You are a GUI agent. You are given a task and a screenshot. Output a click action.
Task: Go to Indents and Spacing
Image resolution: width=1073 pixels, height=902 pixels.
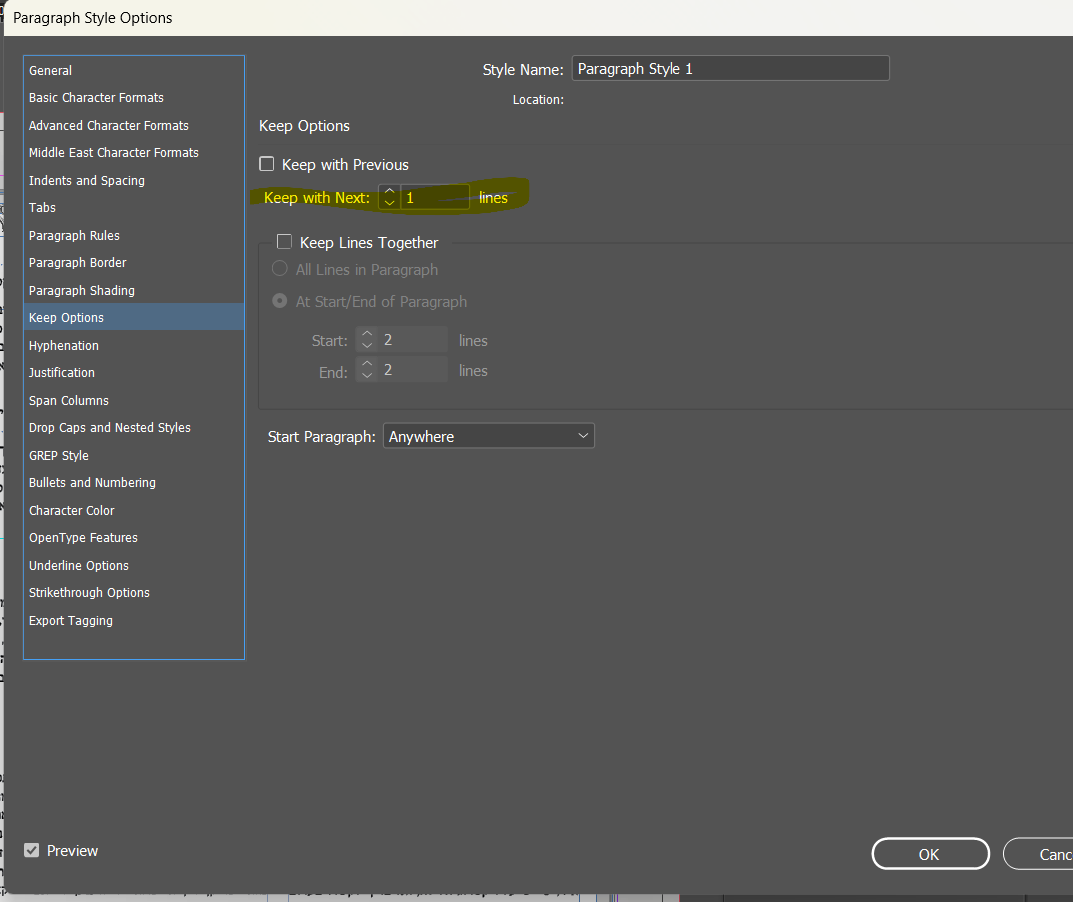(133, 181)
